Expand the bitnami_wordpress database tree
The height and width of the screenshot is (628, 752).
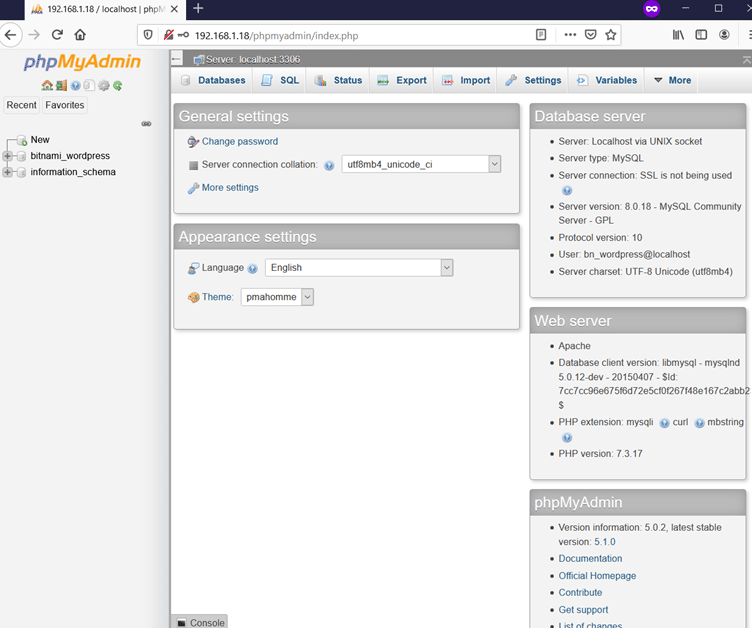tap(8, 156)
